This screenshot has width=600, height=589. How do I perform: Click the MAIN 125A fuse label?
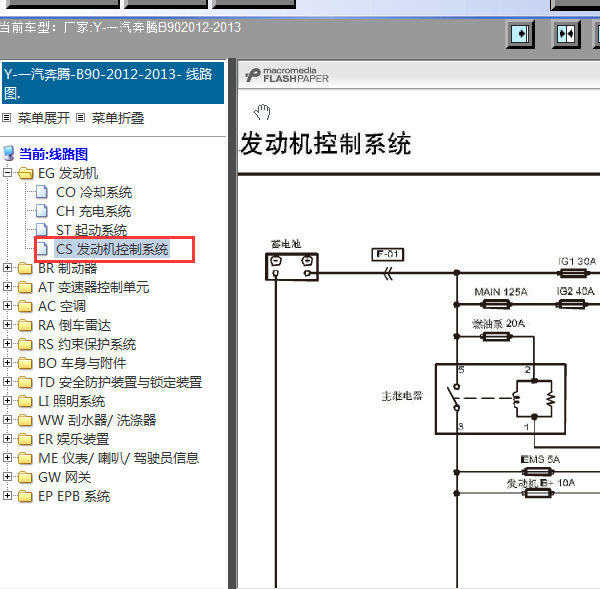pos(501,292)
